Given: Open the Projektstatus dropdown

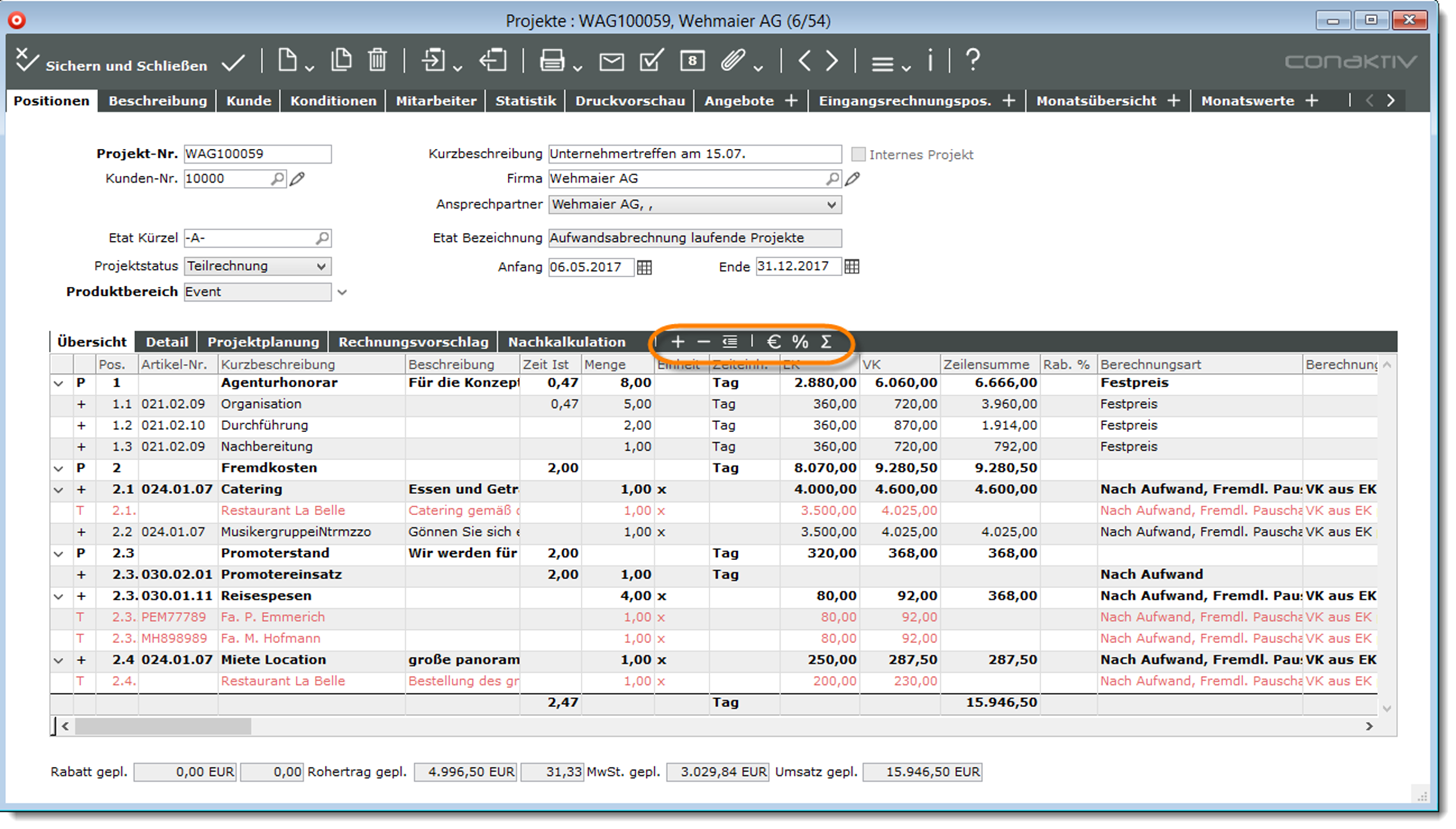Looking at the screenshot, I should pos(321,267).
